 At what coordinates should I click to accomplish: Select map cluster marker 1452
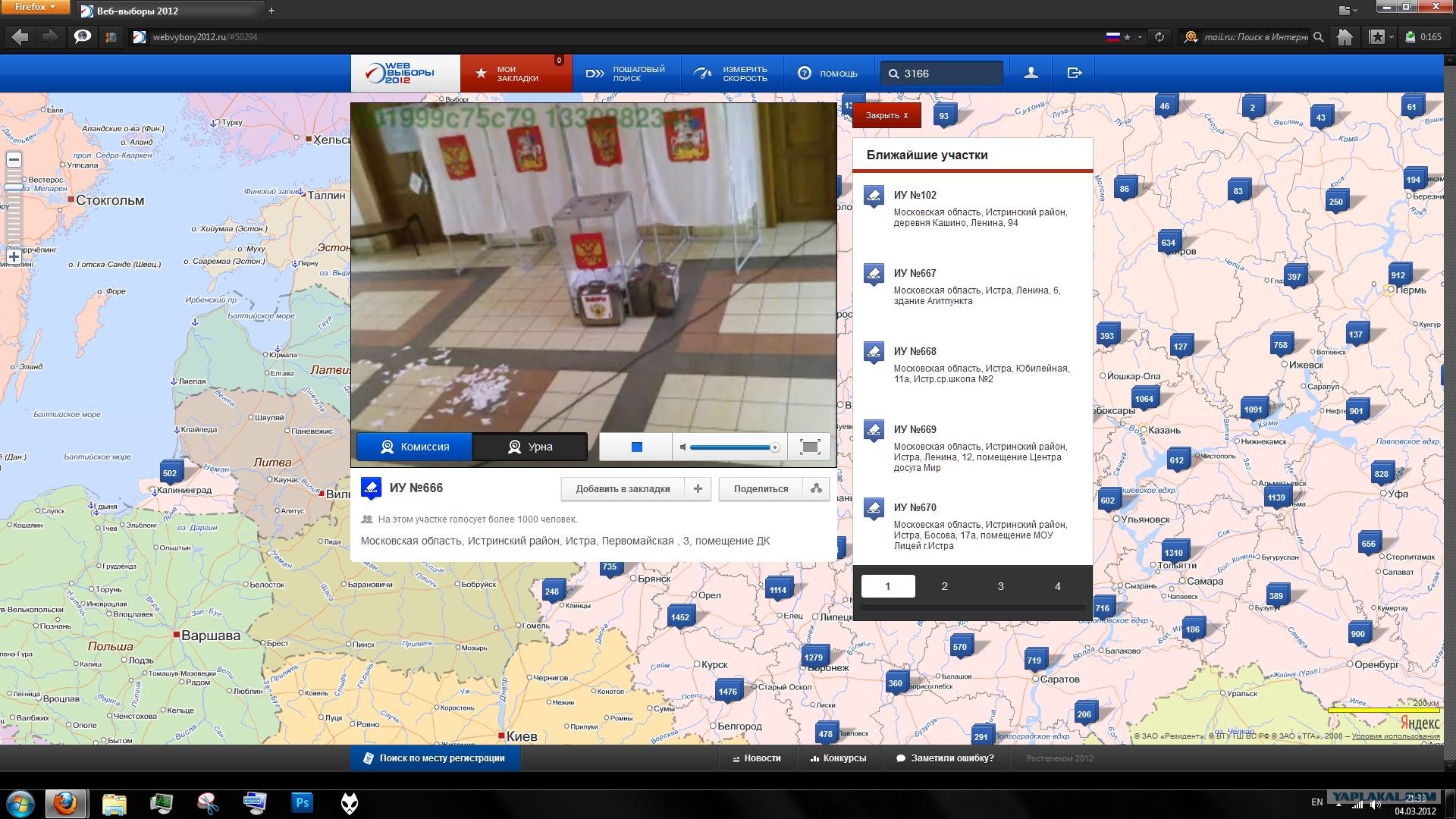(680, 617)
